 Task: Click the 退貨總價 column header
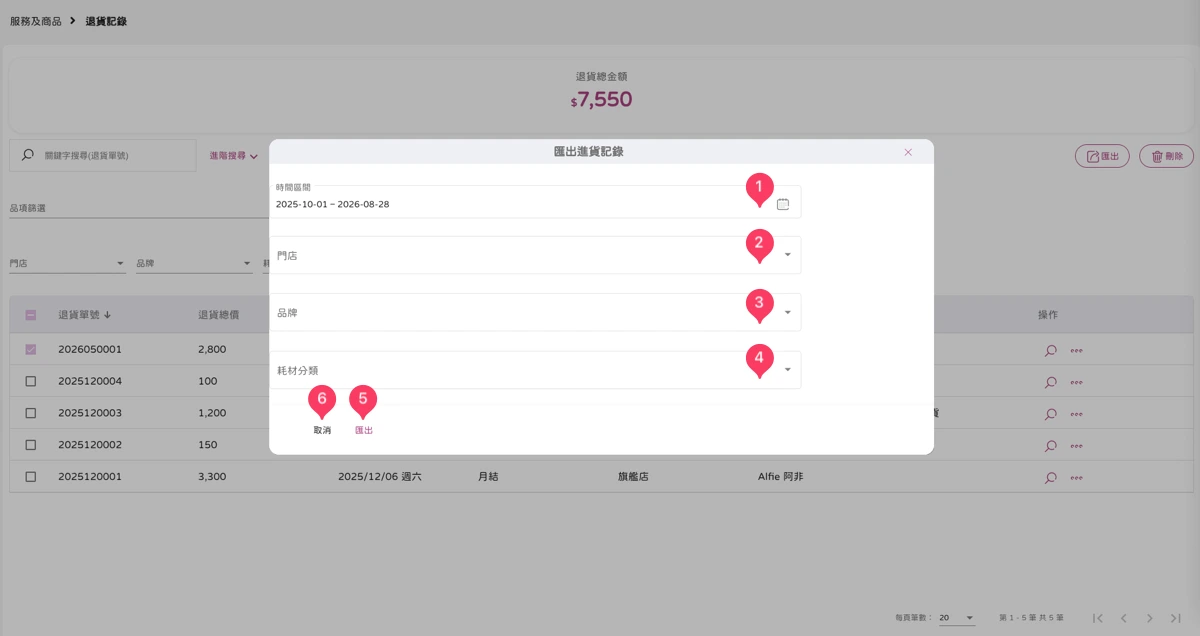(x=218, y=315)
